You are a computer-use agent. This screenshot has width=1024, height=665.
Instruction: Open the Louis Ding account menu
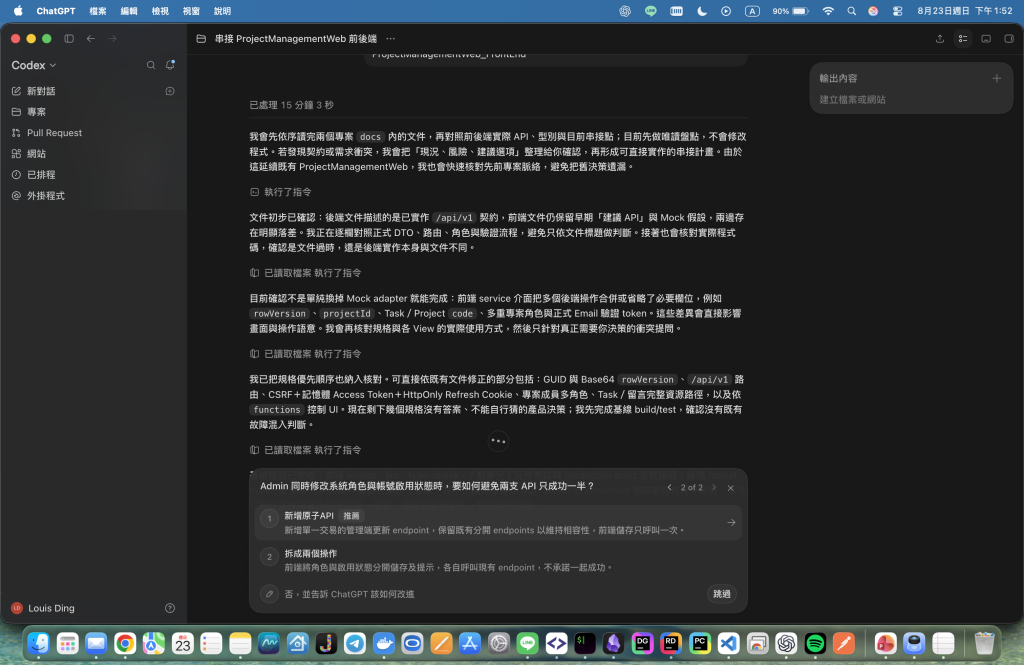pos(44,608)
